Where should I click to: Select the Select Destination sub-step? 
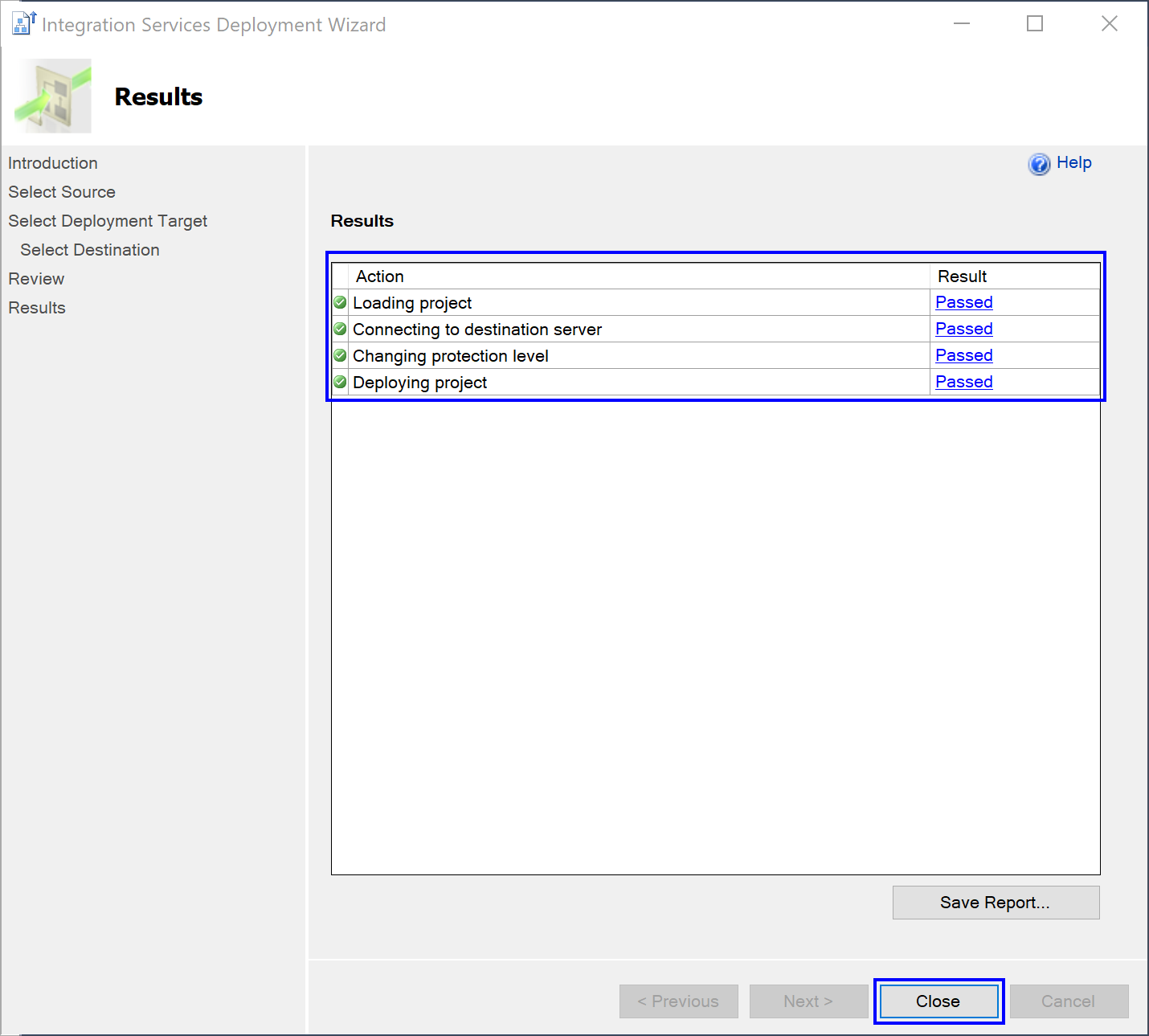[90, 250]
